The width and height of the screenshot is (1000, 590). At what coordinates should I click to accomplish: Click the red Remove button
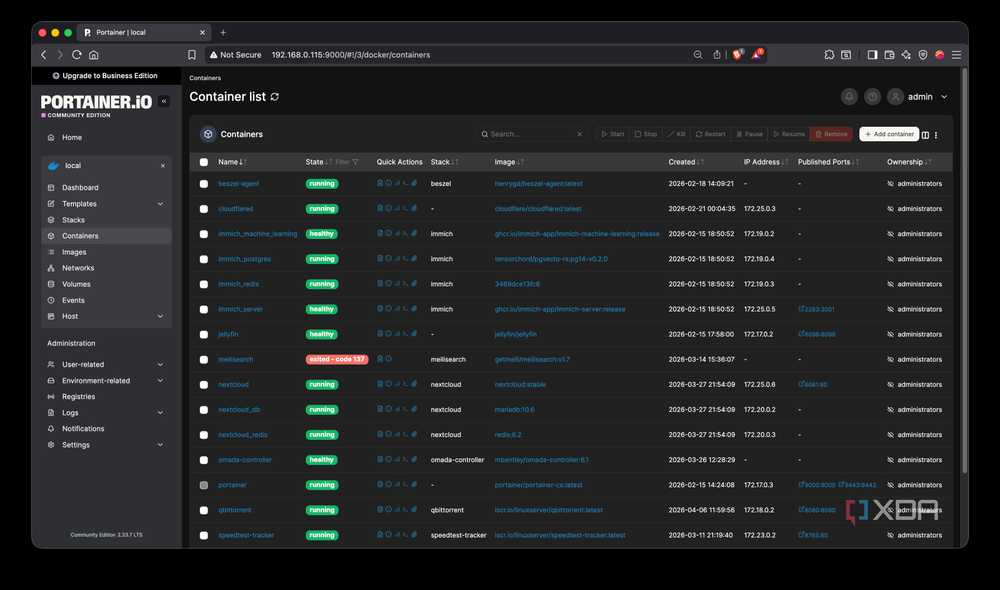(831, 134)
